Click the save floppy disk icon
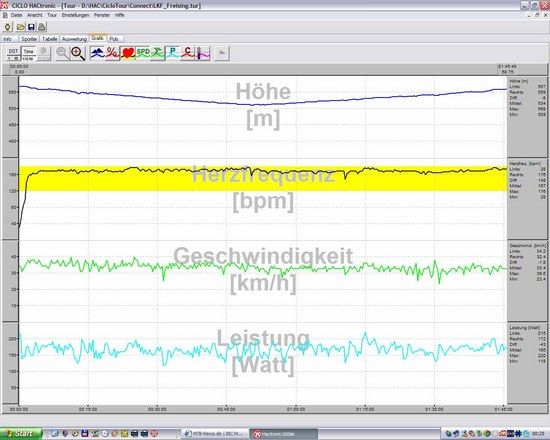Viewport: 550px width, 440px height. click(31, 27)
